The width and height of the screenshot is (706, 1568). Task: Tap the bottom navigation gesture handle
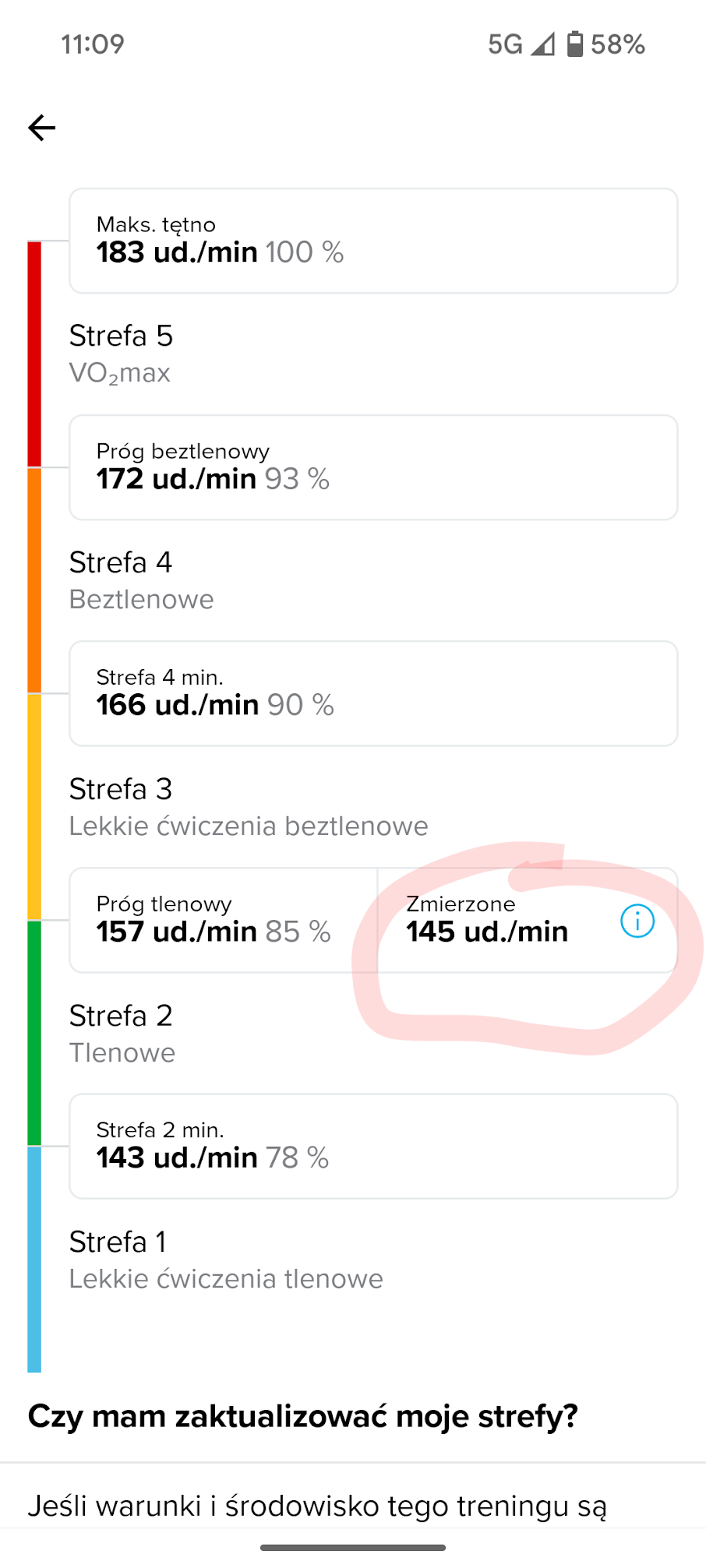pos(353,1548)
